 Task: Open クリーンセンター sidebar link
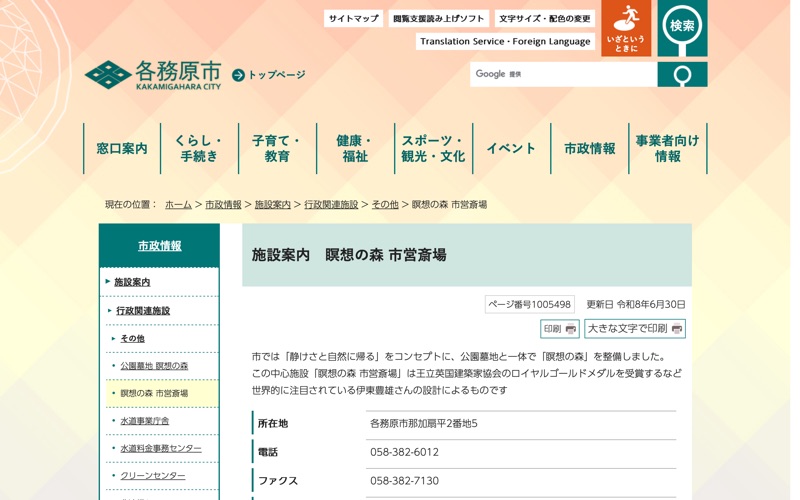[x=153, y=476]
